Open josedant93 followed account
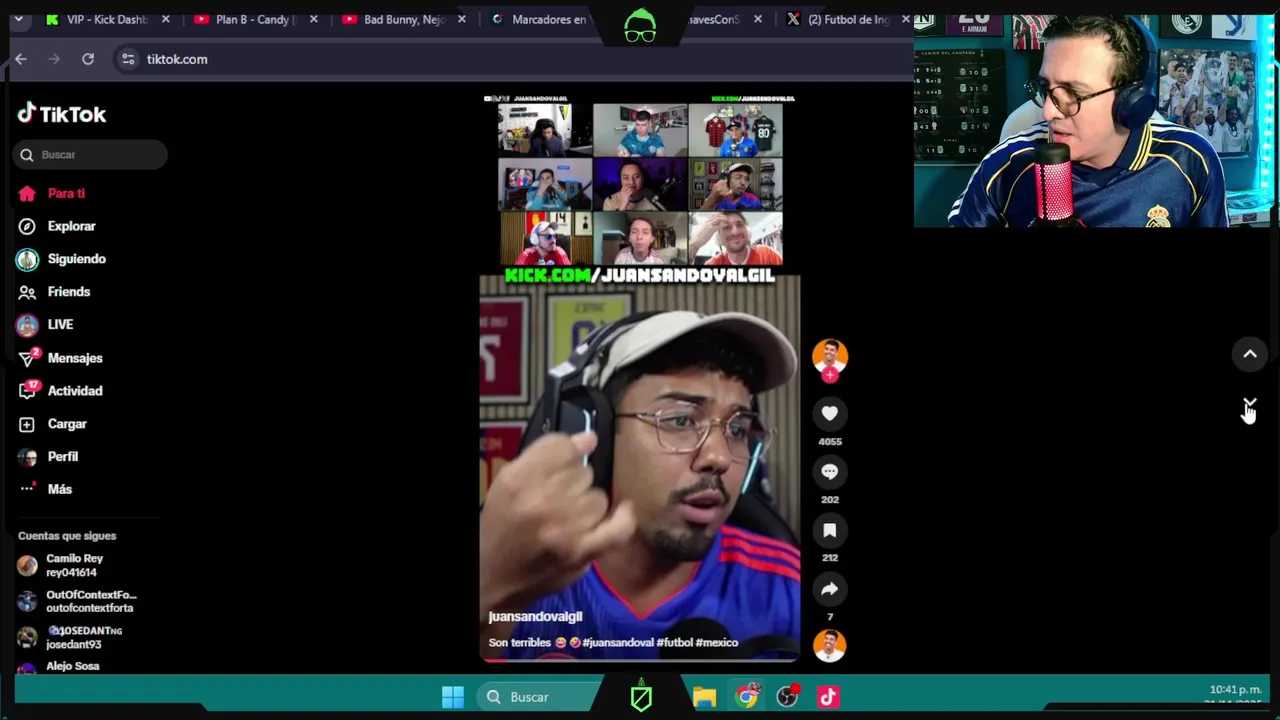The height and width of the screenshot is (720, 1280). (x=70, y=638)
